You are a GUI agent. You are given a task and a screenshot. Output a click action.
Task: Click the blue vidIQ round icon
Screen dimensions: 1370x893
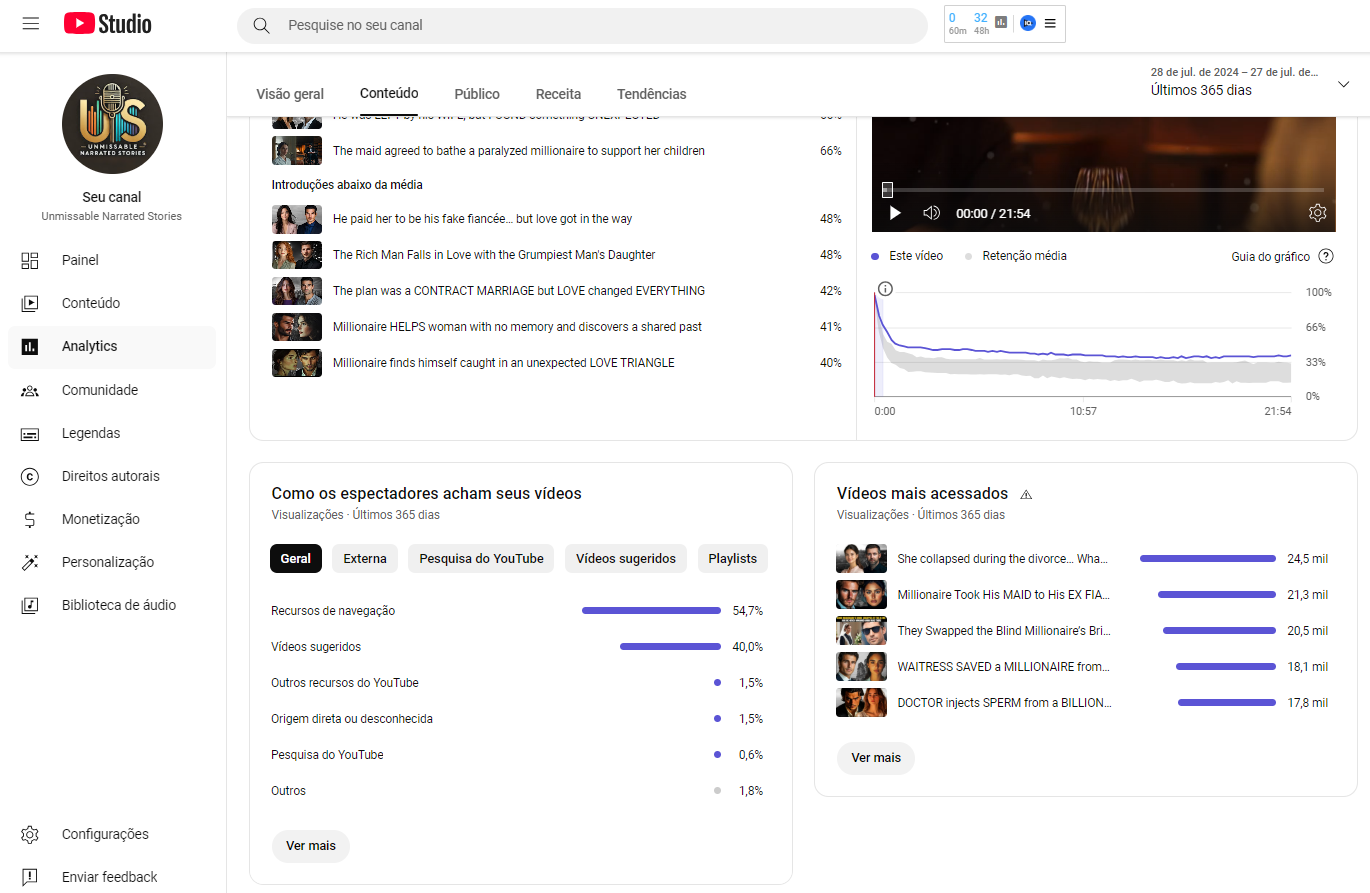click(1027, 23)
